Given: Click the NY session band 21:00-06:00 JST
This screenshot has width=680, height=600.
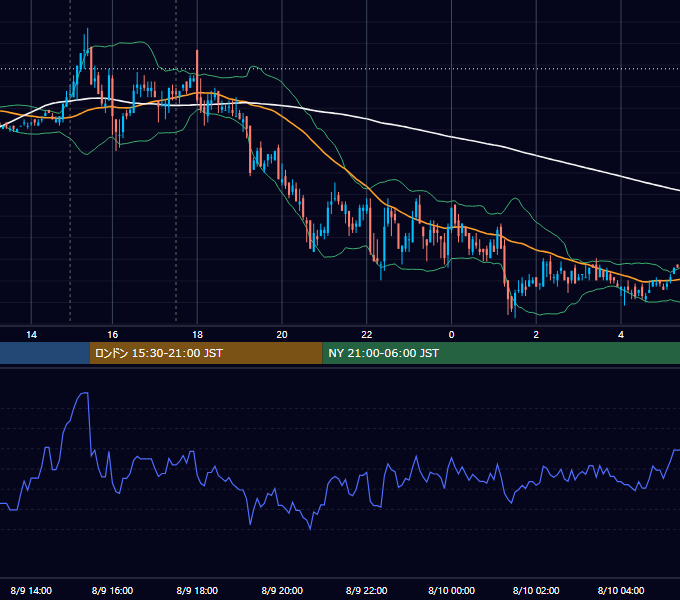Looking at the screenshot, I should coord(501,353).
